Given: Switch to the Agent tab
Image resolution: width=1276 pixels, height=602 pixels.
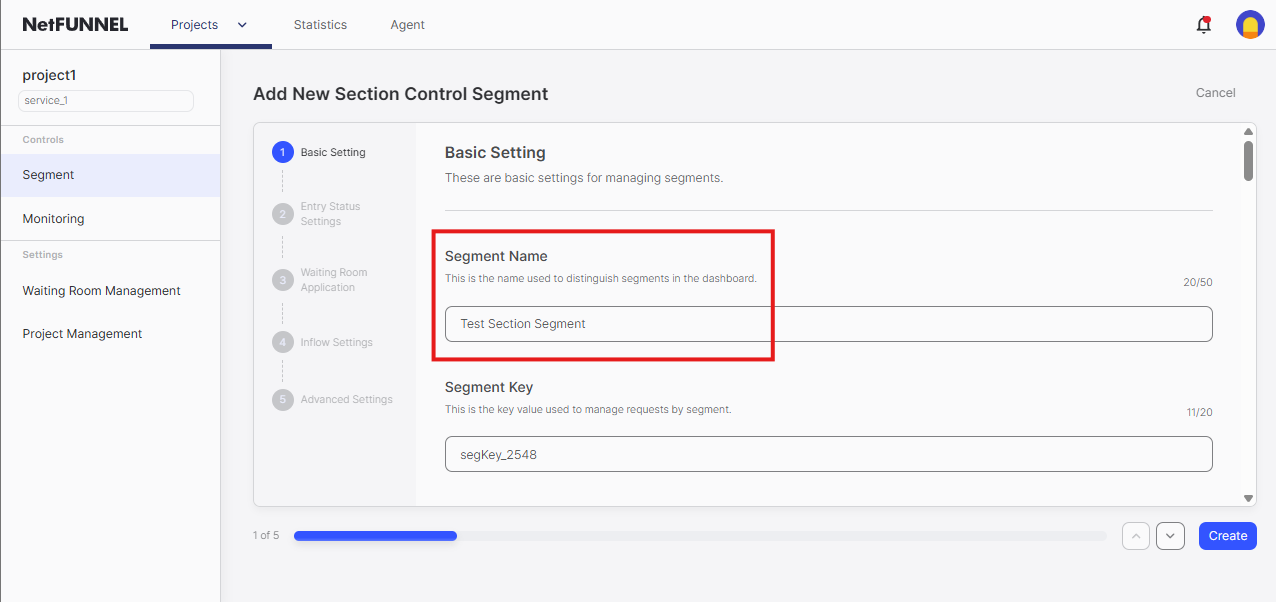Looking at the screenshot, I should [407, 24].
